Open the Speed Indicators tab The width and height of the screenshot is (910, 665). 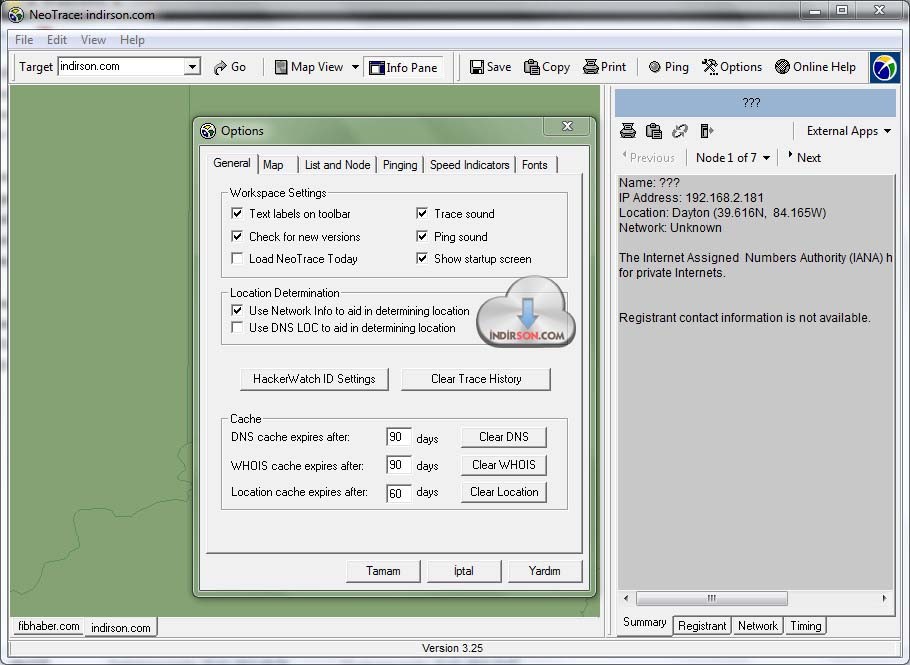click(x=470, y=165)
